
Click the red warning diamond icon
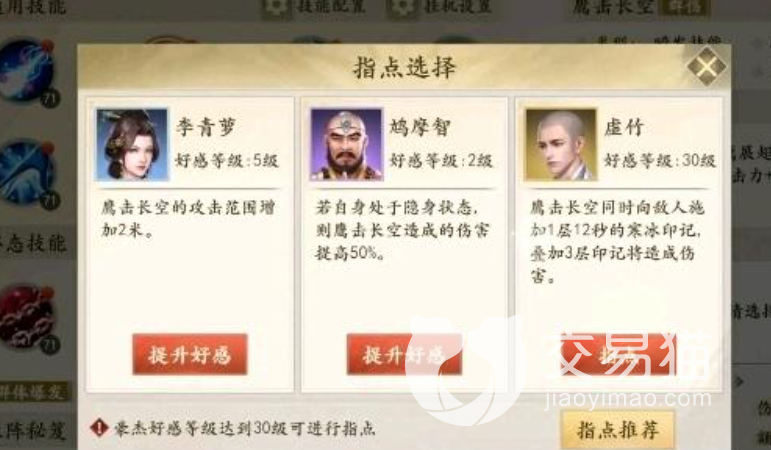(x=99, y=428)
